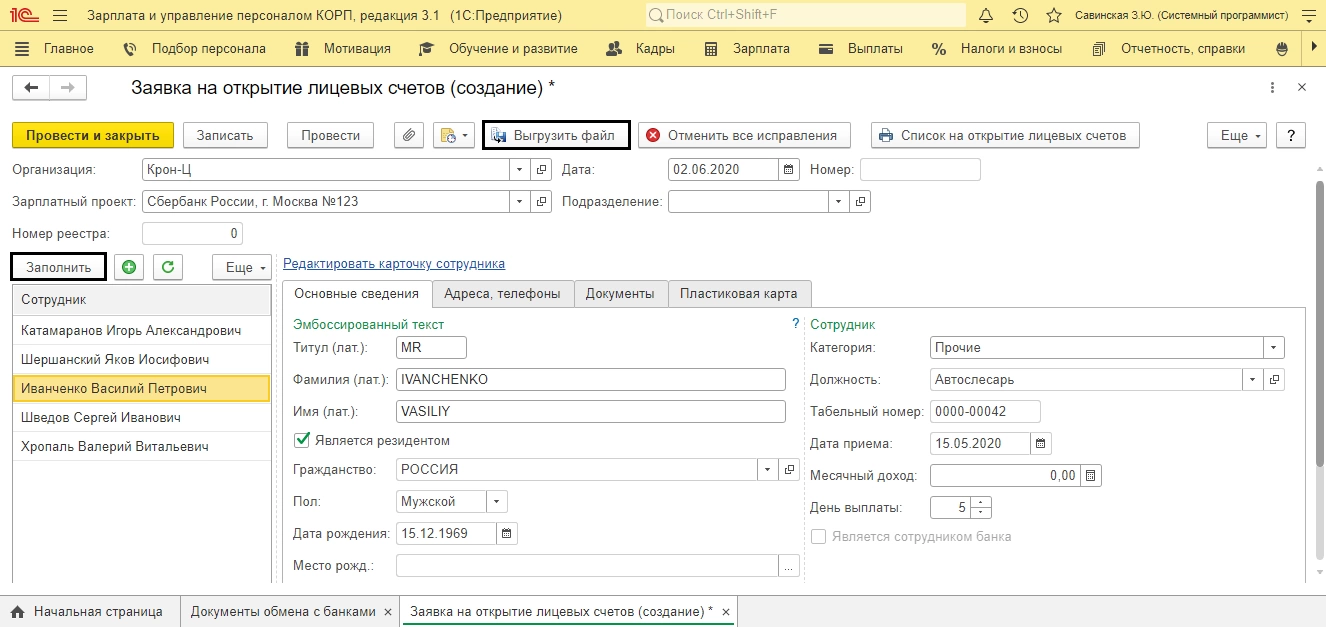Screen dimensions: 1326x627
Task: Click the favorites star icon
Action: pyautogui.click(x=1053, y=16)
